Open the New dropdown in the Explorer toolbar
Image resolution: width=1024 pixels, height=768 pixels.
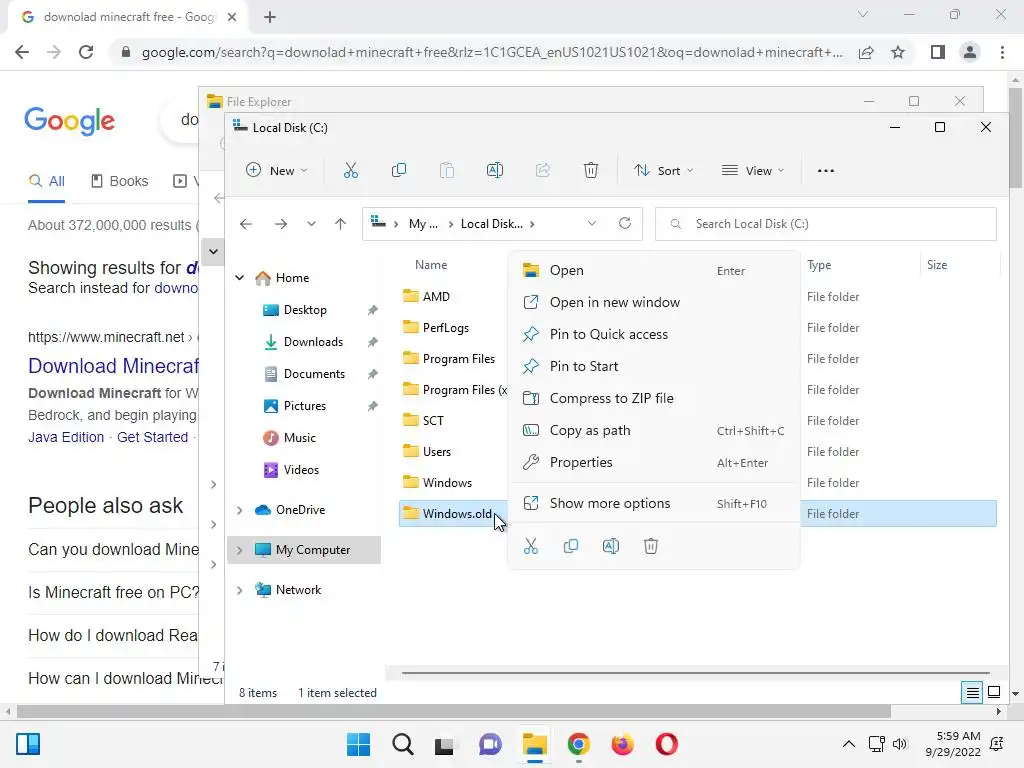click(x=276, y=170)
